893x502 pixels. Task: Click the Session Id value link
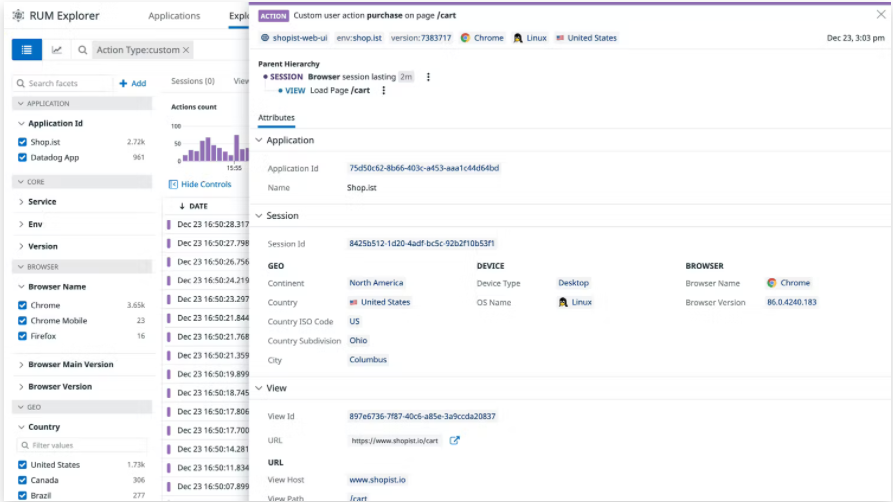421,243
